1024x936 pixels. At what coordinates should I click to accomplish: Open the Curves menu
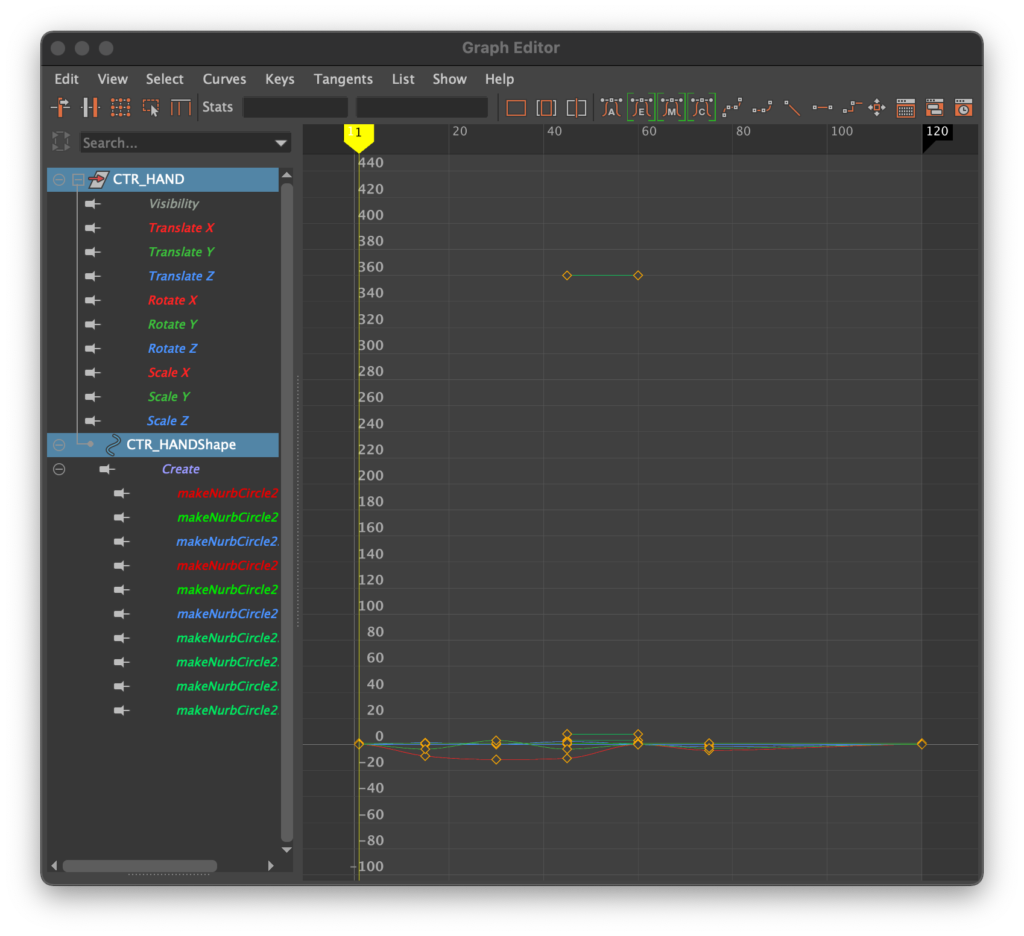pyautogui.click(x=224, y=79)
